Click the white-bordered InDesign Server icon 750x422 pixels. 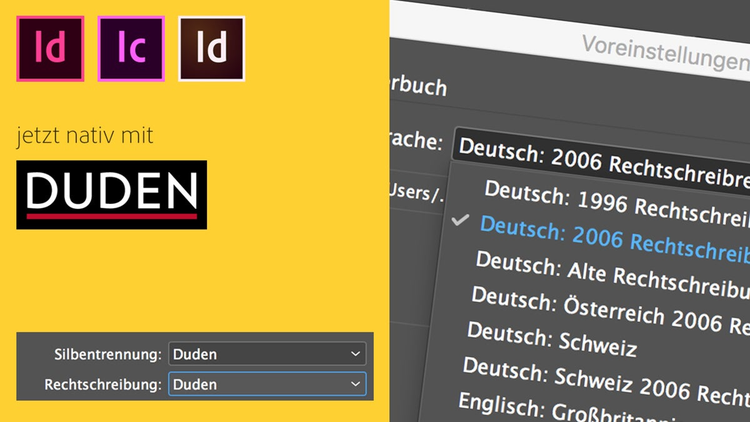(x=211, y=49)
